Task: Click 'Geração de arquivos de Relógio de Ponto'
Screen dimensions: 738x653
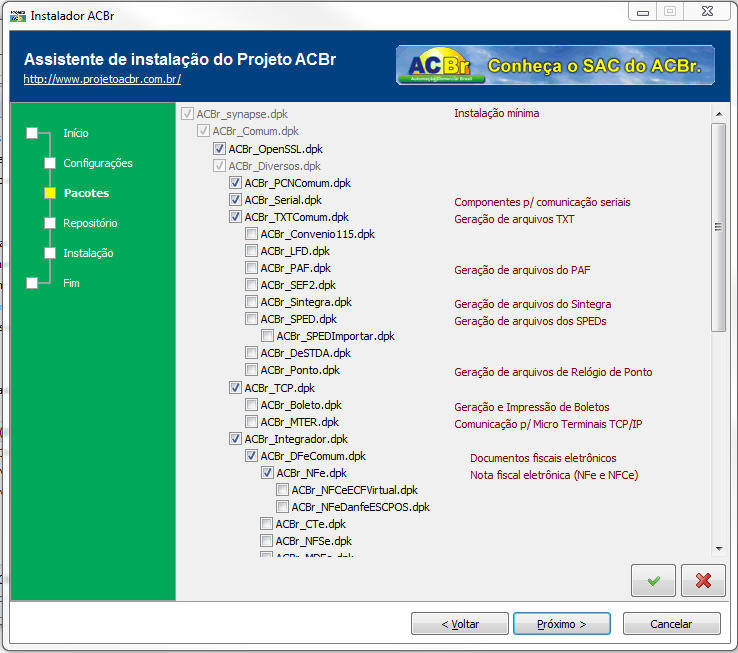Action: pyautogui.click(x=553, y=372)
